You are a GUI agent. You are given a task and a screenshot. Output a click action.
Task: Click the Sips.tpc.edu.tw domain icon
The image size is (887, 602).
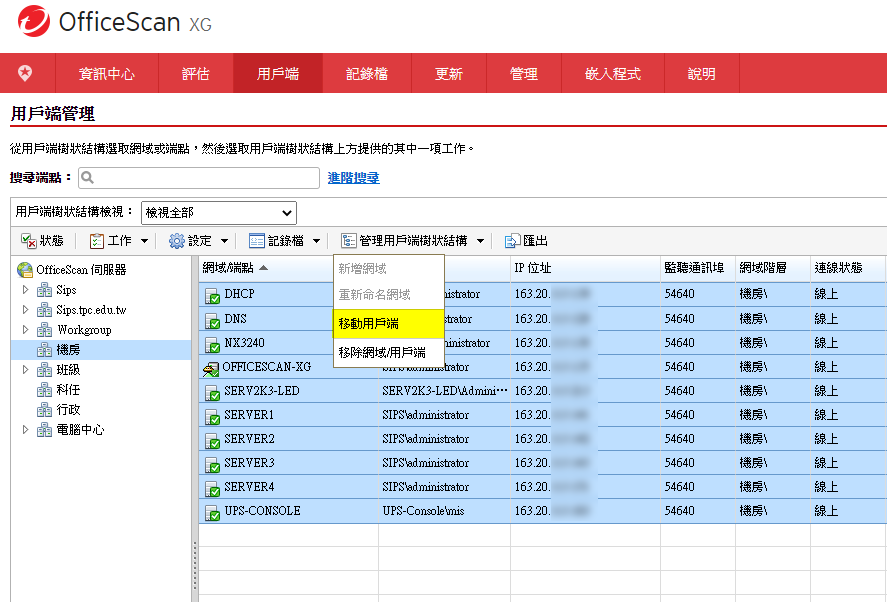pos(44,310)
